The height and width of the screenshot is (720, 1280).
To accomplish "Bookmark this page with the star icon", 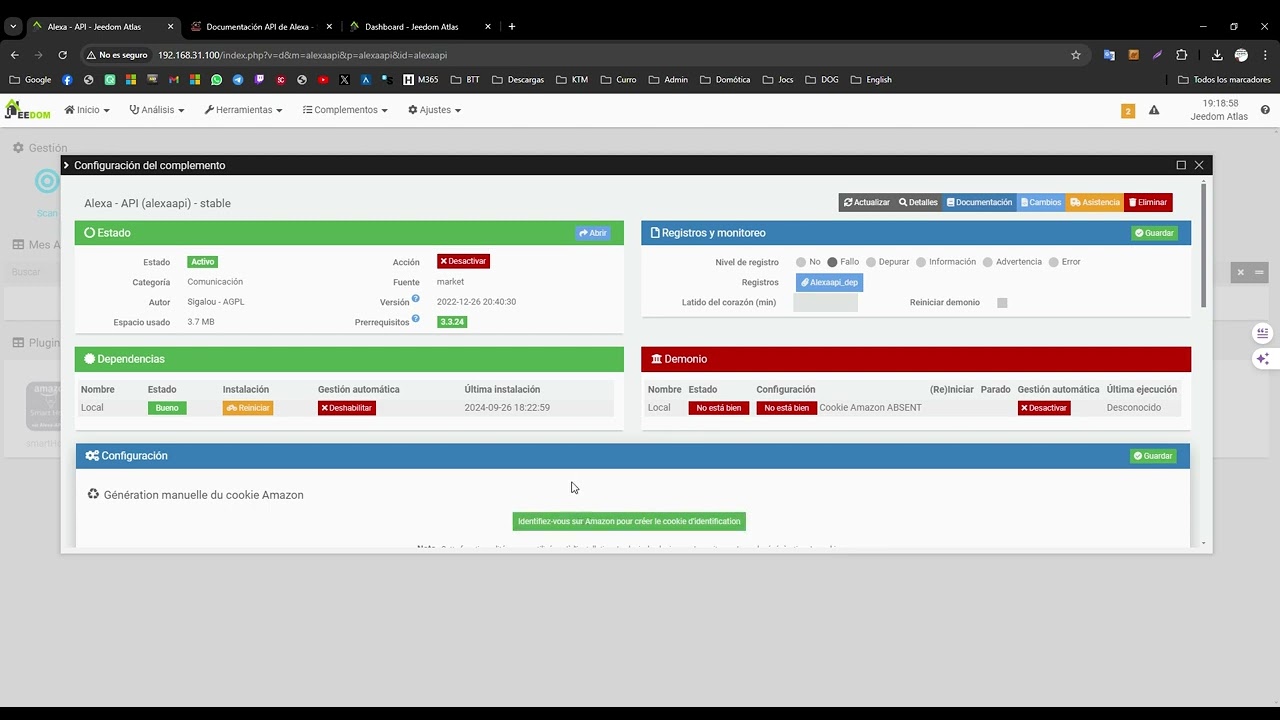I will tap(1076, 55).
